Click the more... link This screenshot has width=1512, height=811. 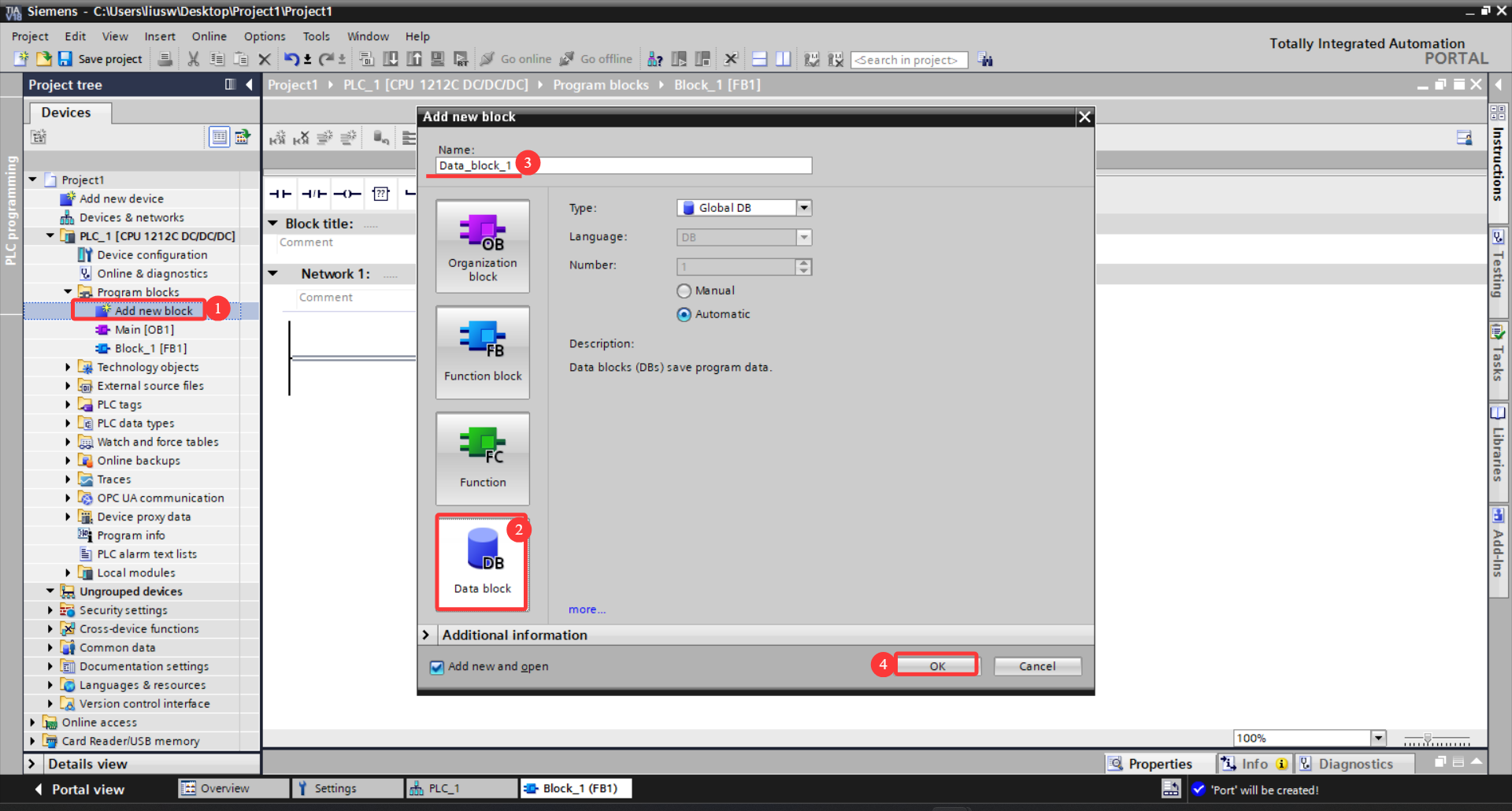(587, 609)
